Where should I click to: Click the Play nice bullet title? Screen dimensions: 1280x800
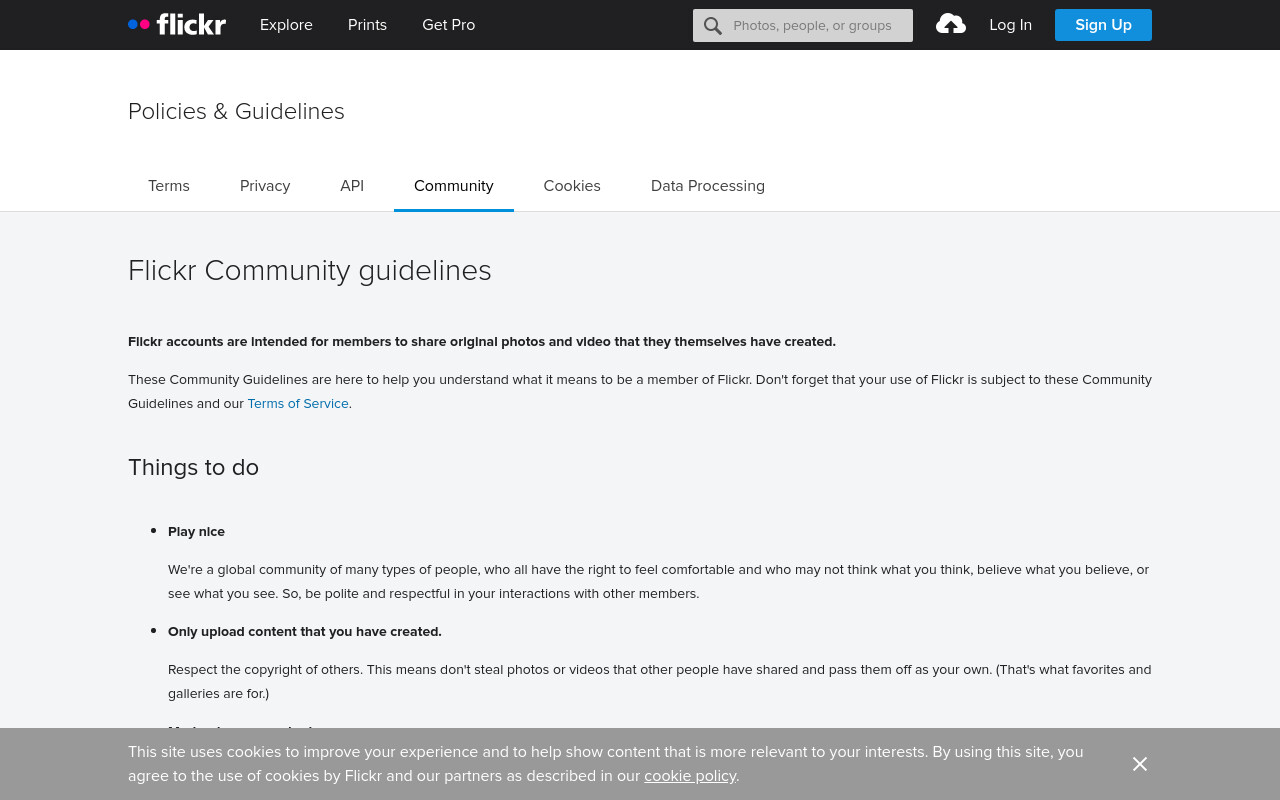tap(196, 532)
